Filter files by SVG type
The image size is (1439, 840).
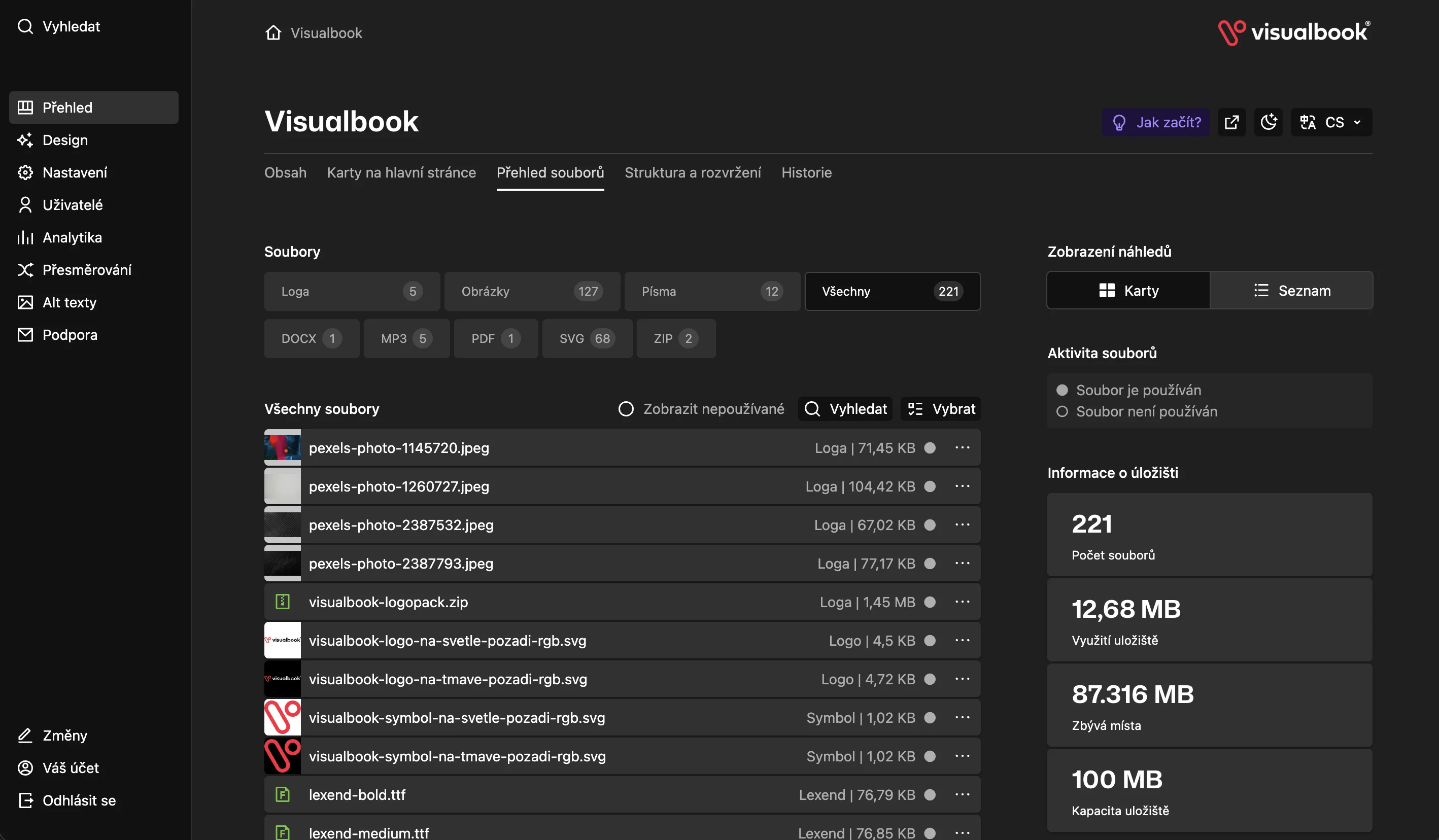click(587, 339)
